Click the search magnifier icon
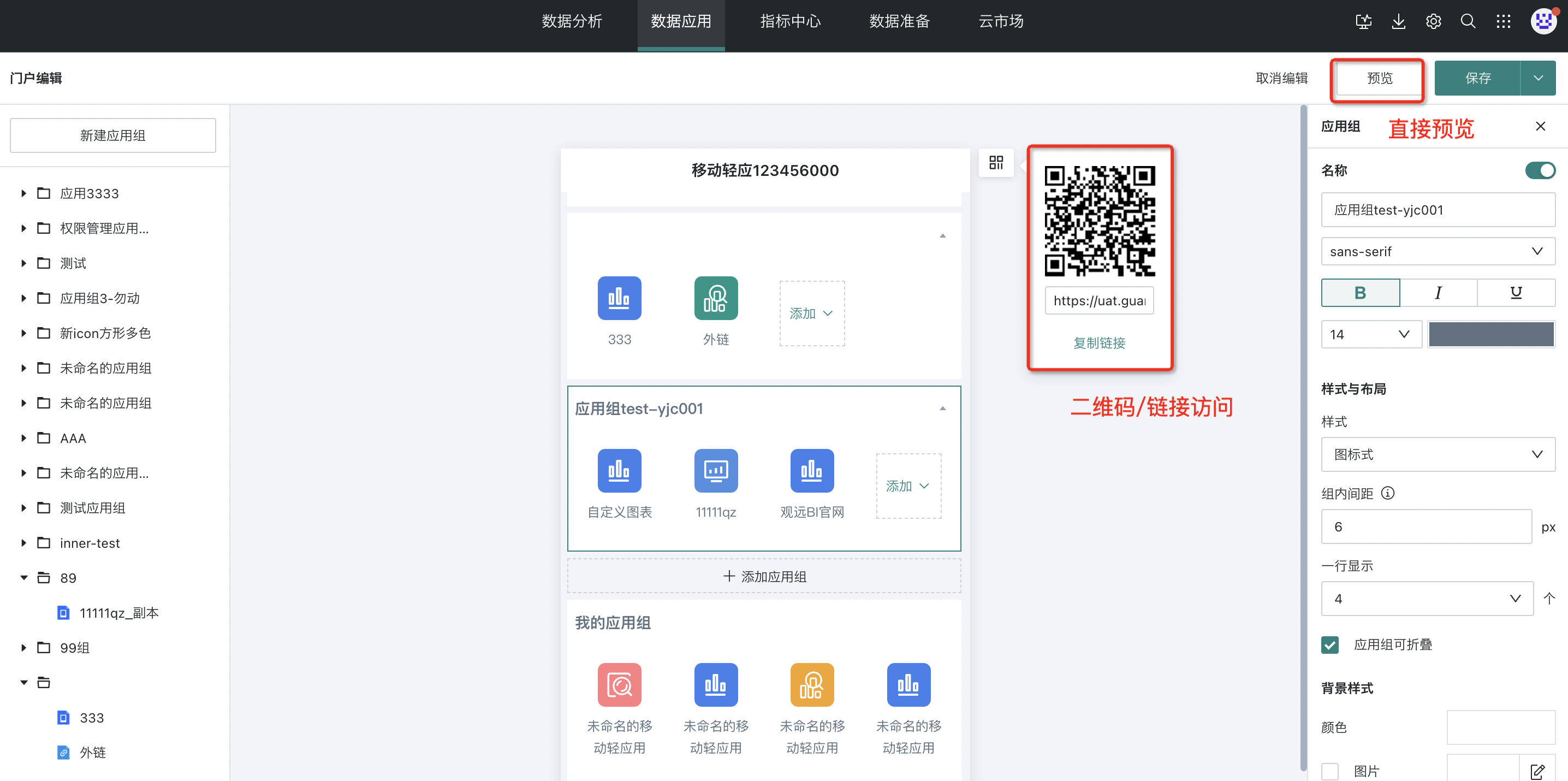This screenshot has height=781, width=1568. pos(1468,22)
